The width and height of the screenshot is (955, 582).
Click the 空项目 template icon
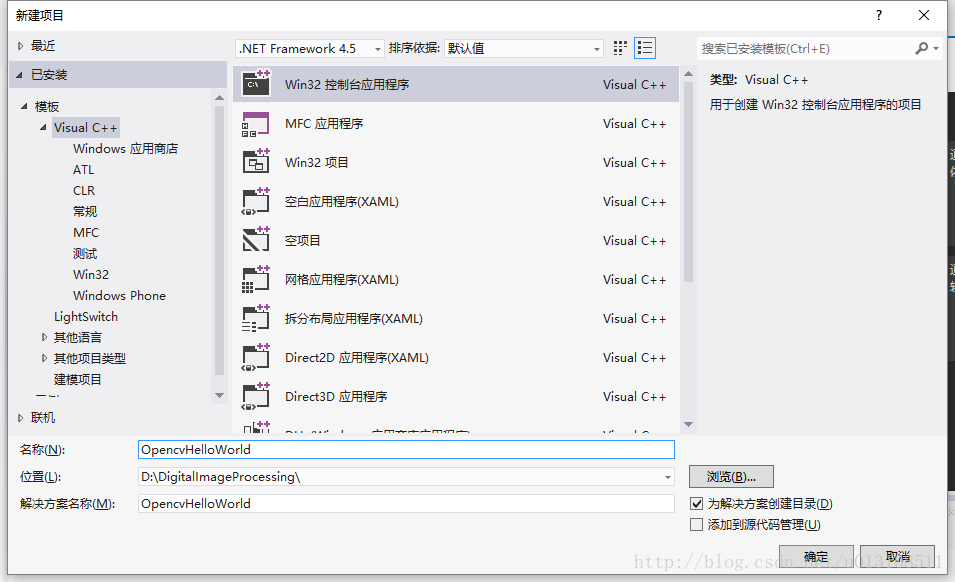(x=256, y=240)
